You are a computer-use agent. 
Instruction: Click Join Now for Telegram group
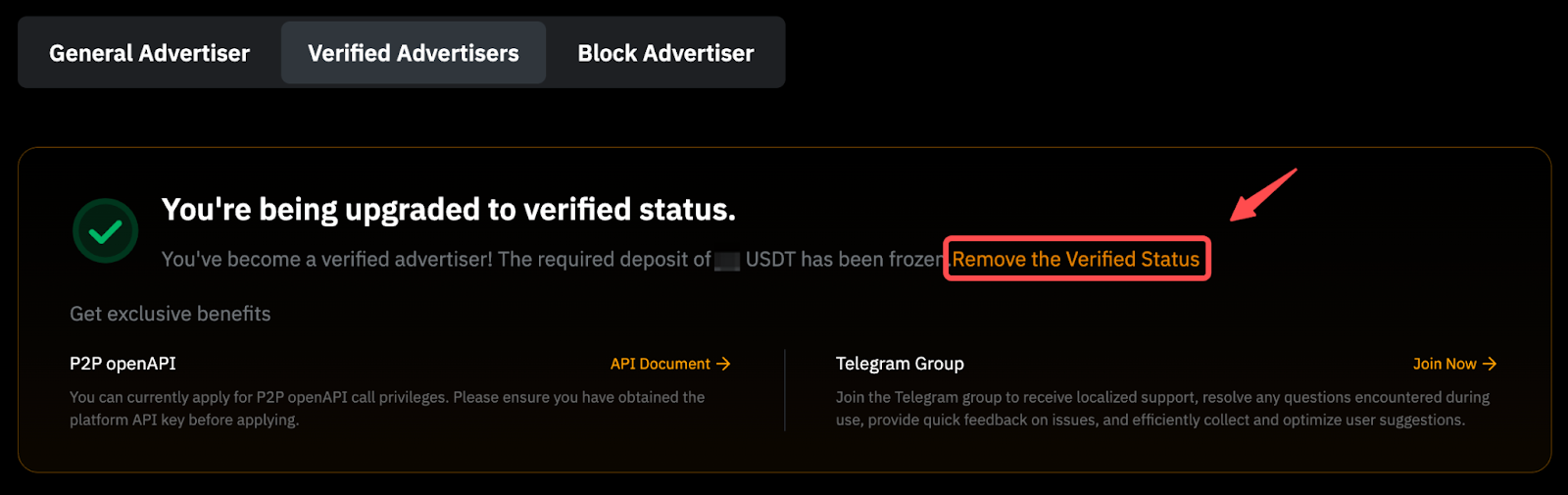point(1444,364)
